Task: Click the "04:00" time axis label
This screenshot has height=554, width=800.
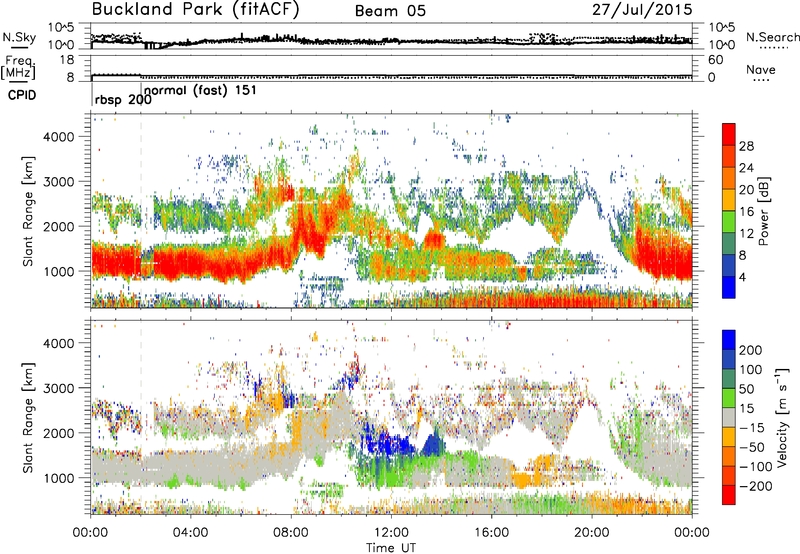Action: coord(191,533)
